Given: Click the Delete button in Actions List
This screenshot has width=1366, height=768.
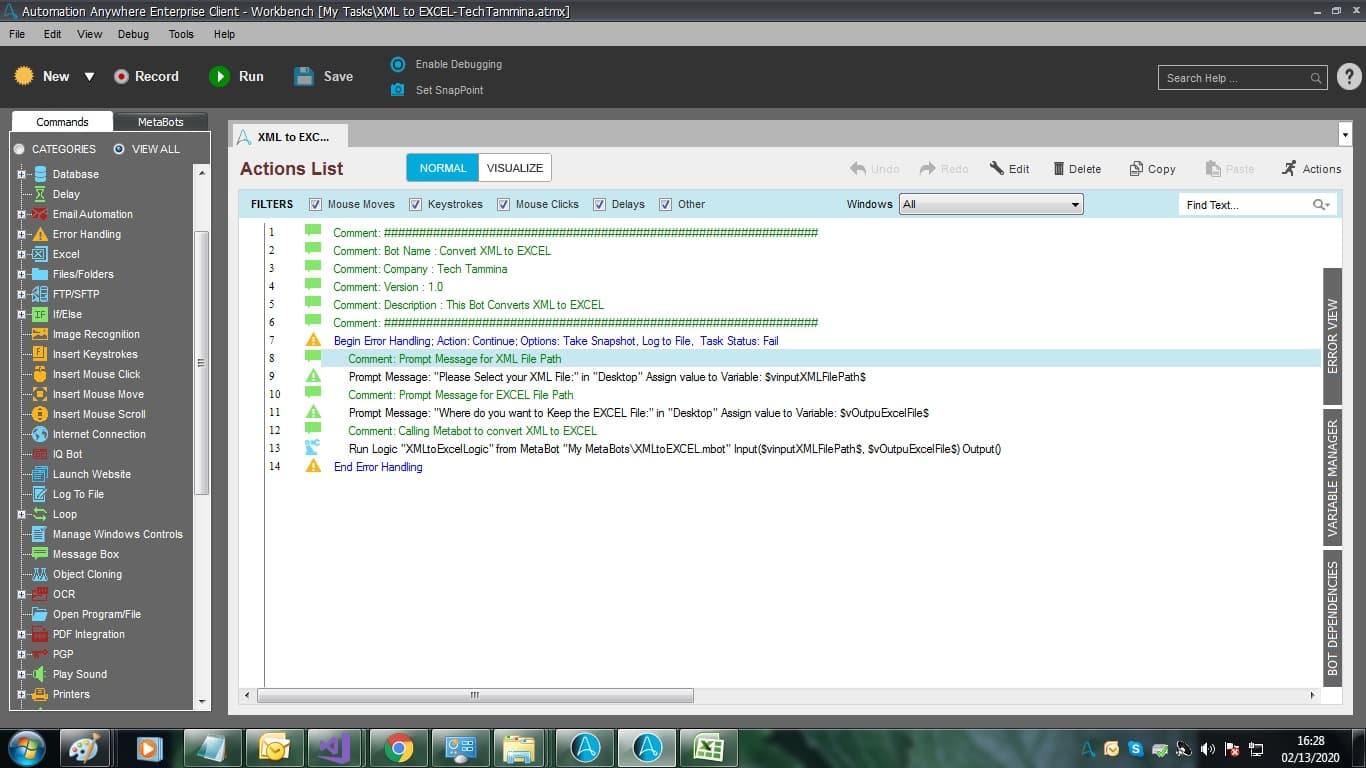Looking at the screenshot, I should (x=1077, y=169).
